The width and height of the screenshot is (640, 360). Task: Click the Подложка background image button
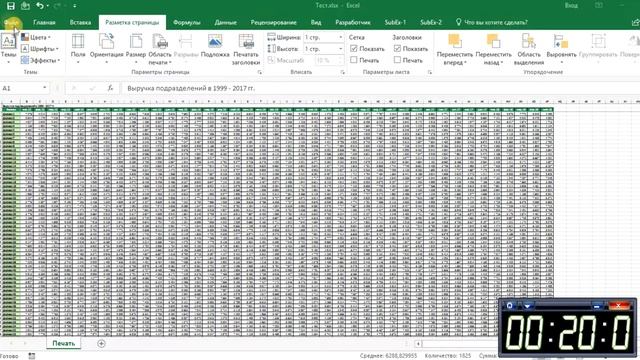(215, 47)
